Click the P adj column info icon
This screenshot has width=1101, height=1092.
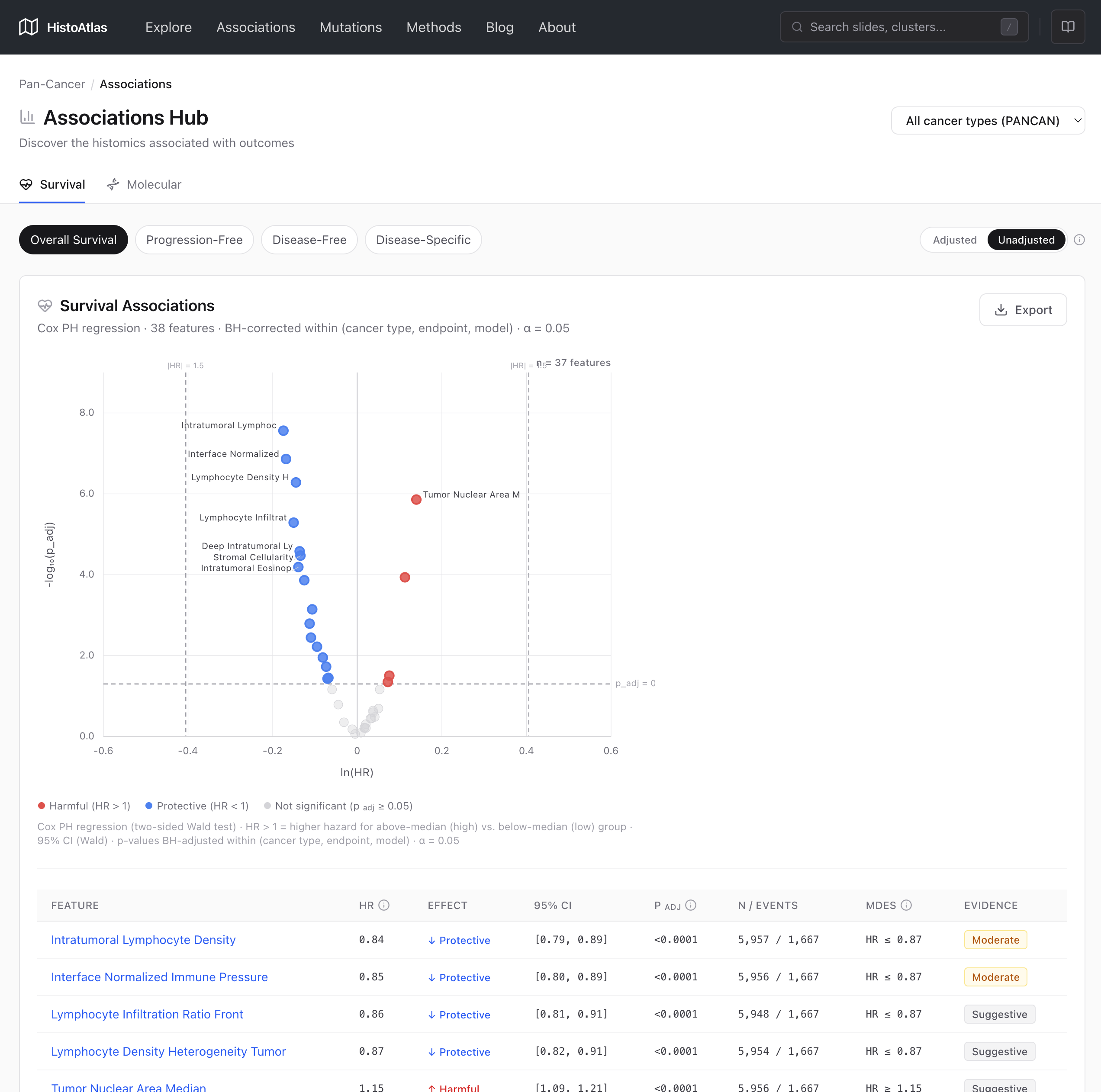click(x=691, y=905)
